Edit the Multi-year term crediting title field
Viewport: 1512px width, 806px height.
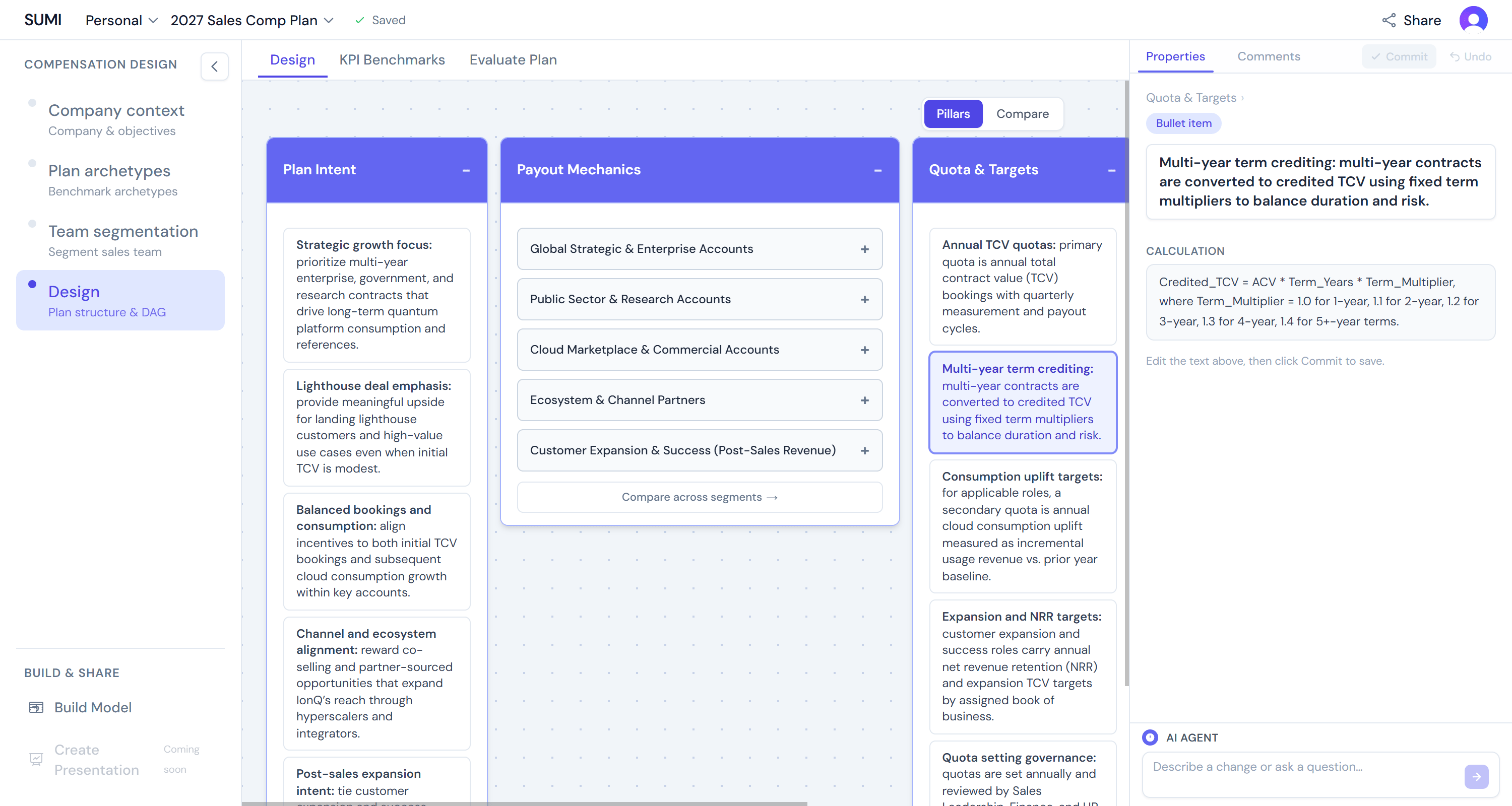point(1320,182)
